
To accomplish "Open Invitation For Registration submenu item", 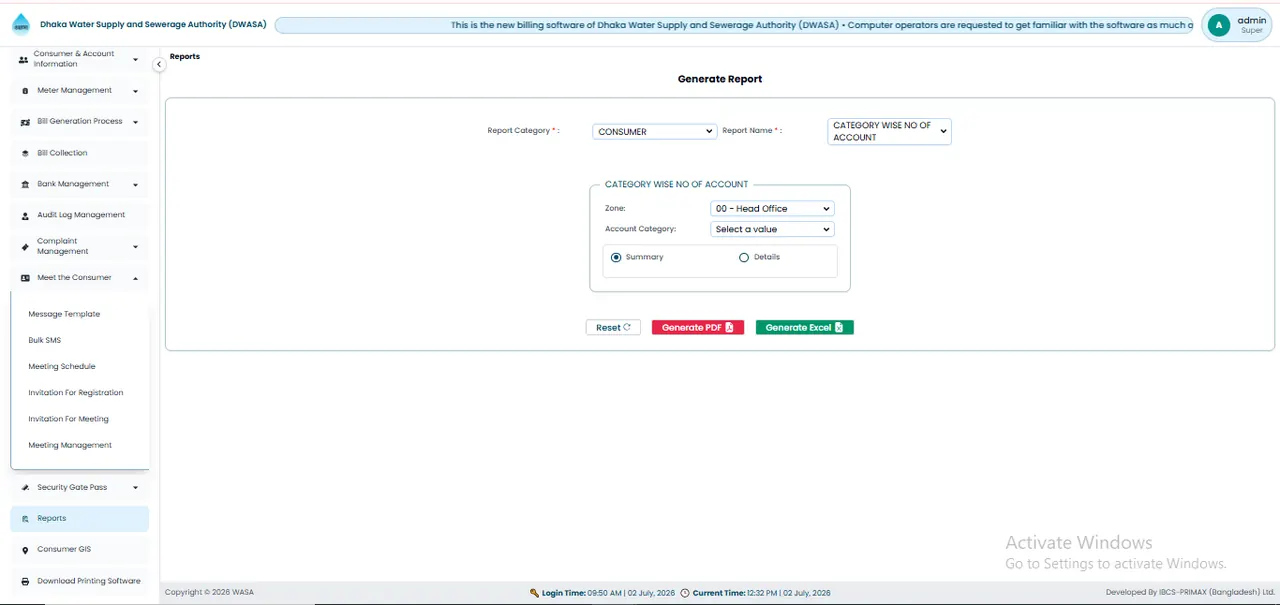I will pyautogui.click(x=76, y=393).
